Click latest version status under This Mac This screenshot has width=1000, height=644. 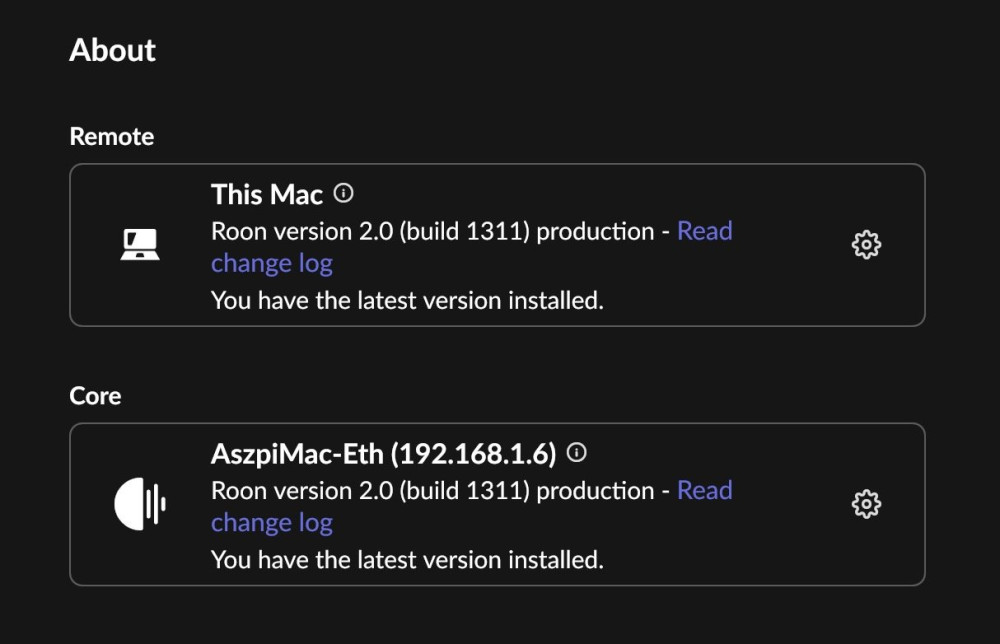tap(407, 299)
